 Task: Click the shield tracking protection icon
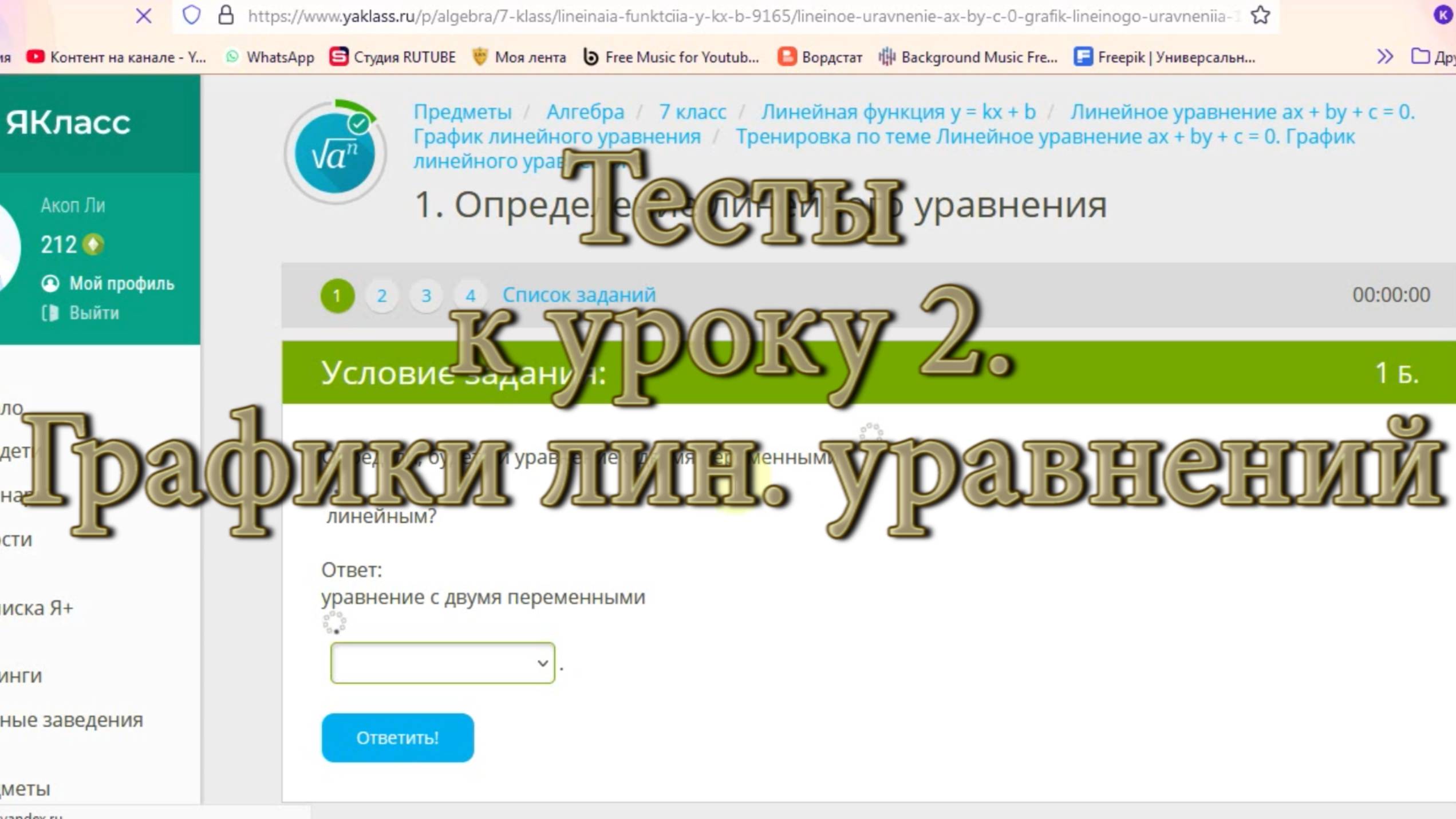tap(191, 15)
